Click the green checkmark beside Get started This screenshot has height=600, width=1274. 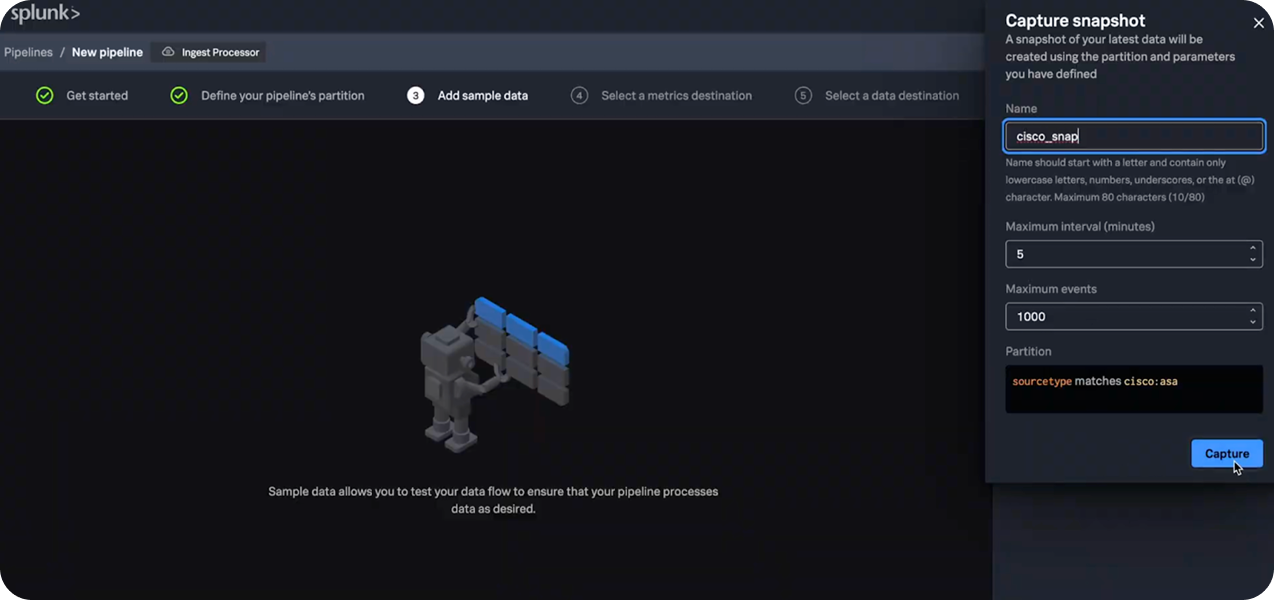pos(45,96)
